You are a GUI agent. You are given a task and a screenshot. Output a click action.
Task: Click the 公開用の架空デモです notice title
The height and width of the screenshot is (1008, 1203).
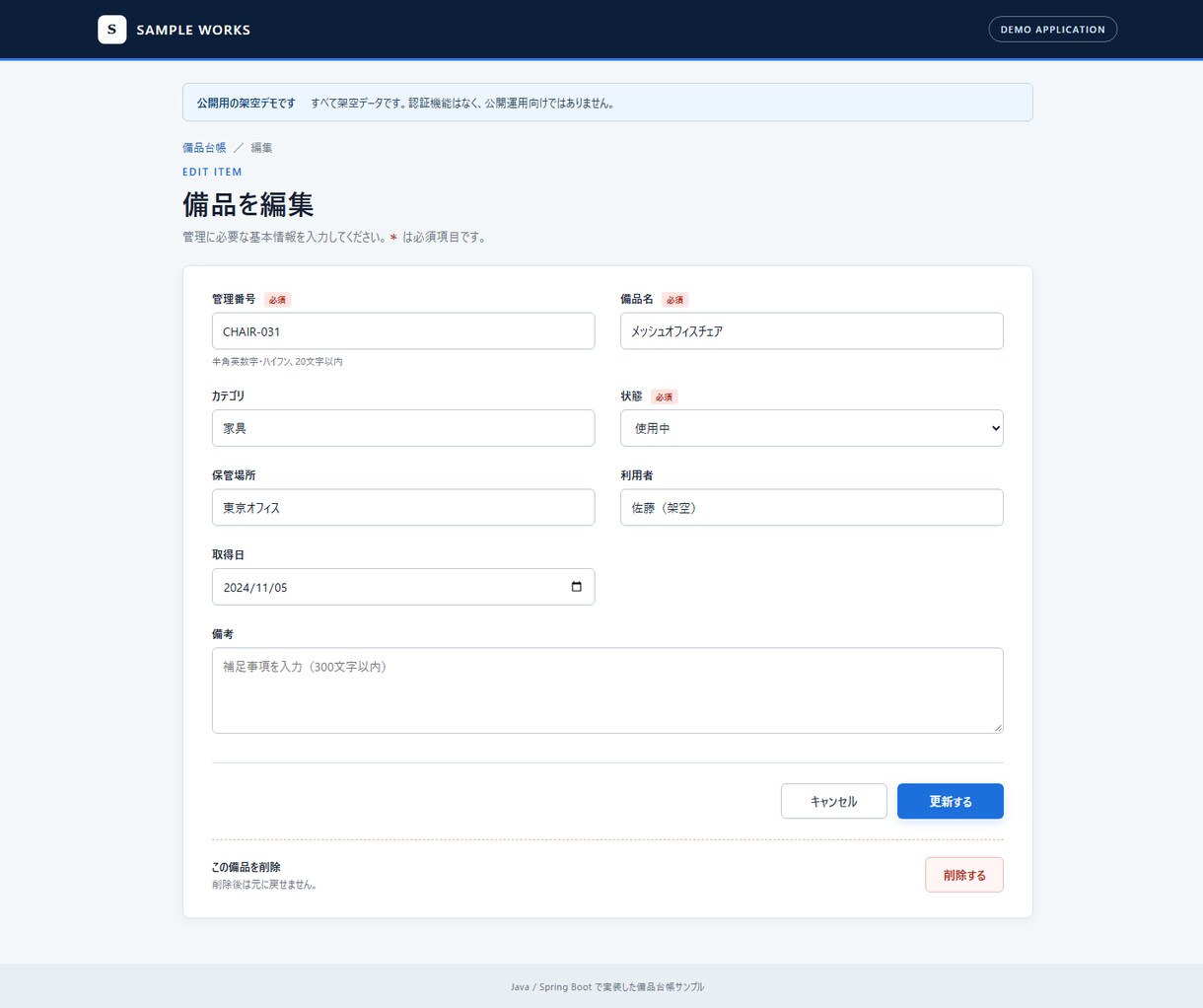pyautogui.click(x=246, y=103)
